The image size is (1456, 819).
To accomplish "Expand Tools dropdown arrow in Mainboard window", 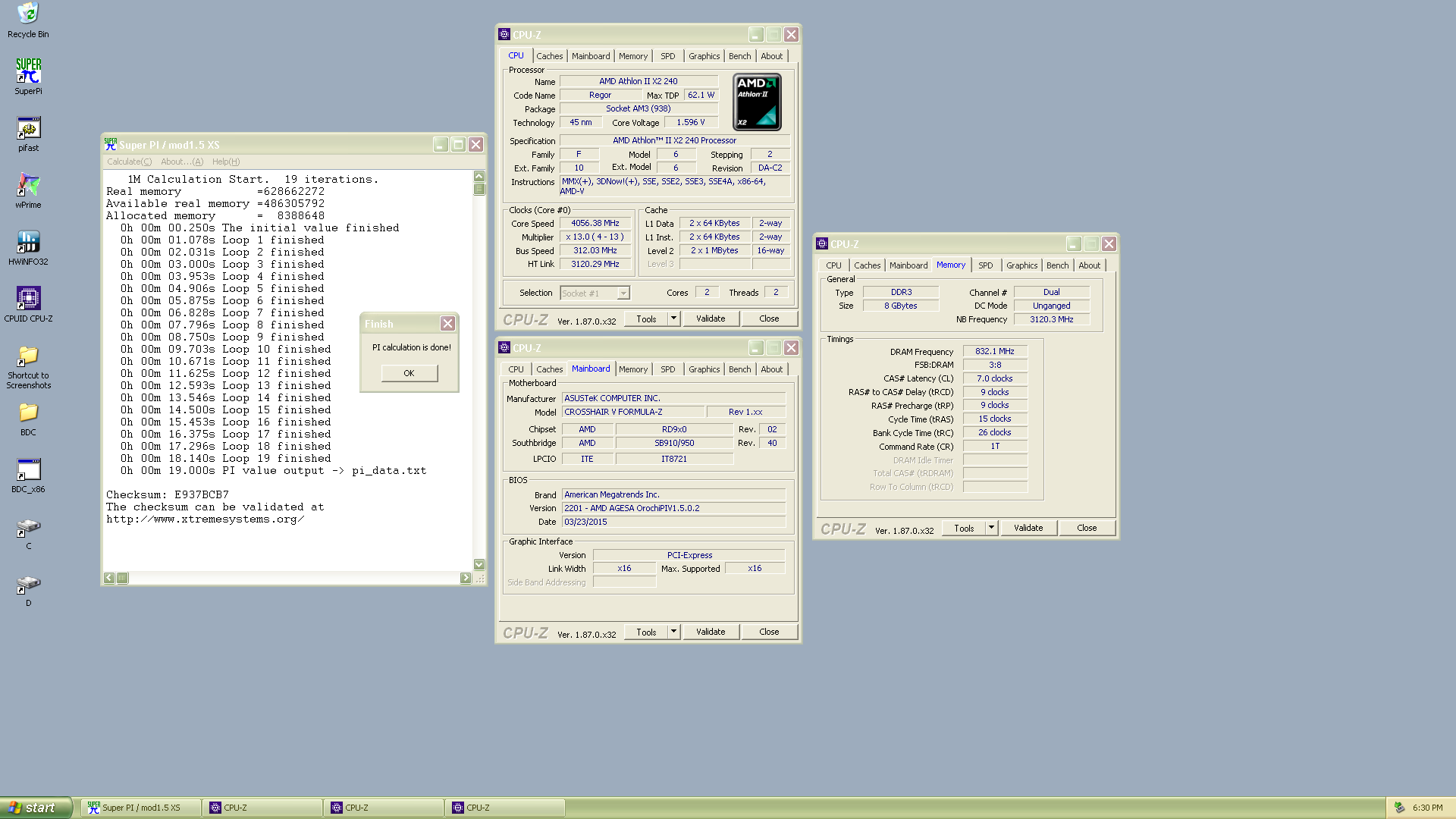I will (x=673, y=632).
